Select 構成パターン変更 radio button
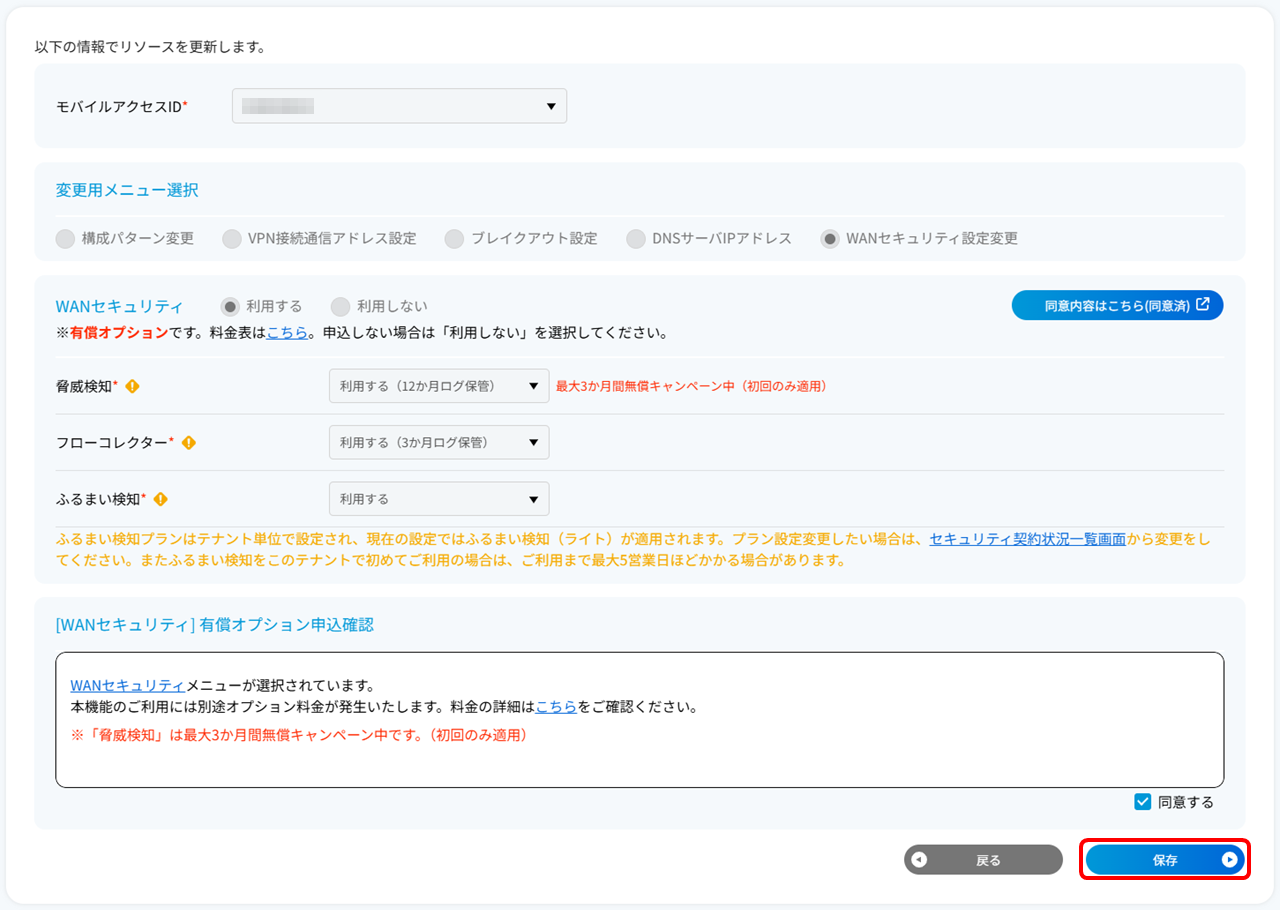The width and height of the screenshot is (1280, 910). coord(65,239)
